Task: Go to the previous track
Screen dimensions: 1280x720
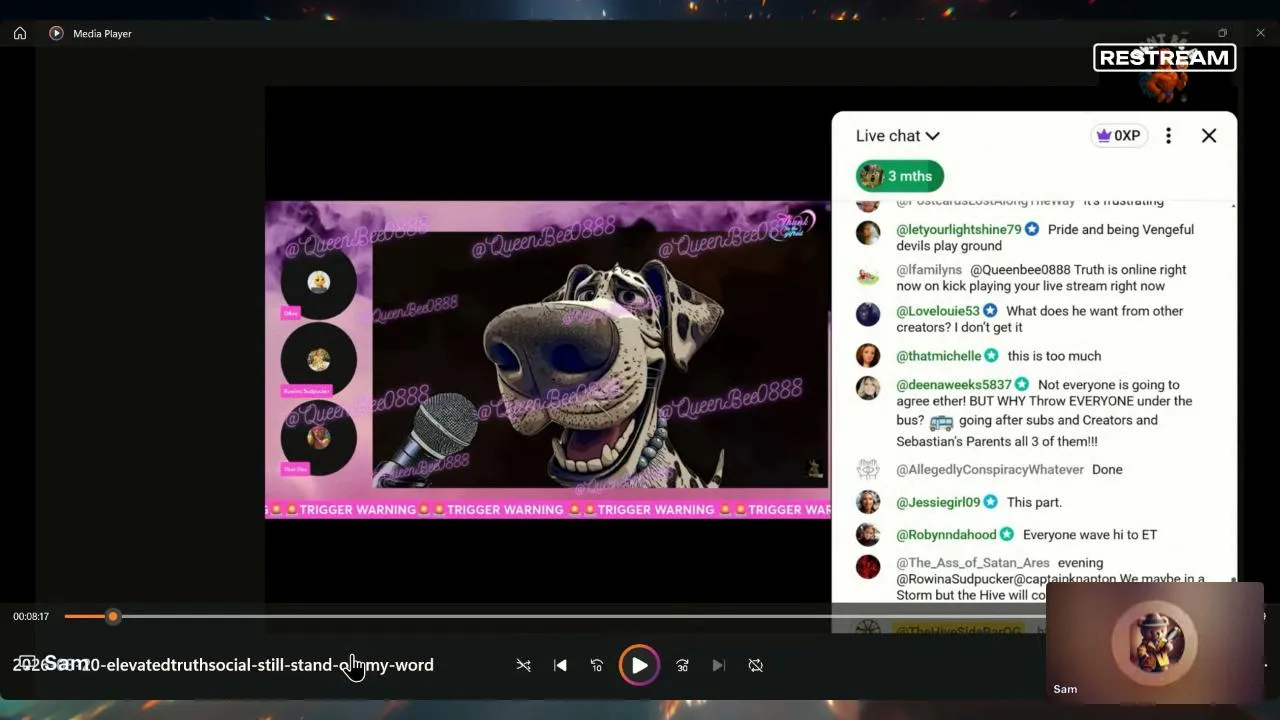Action: pyautogui.click(x=560, y=665)
